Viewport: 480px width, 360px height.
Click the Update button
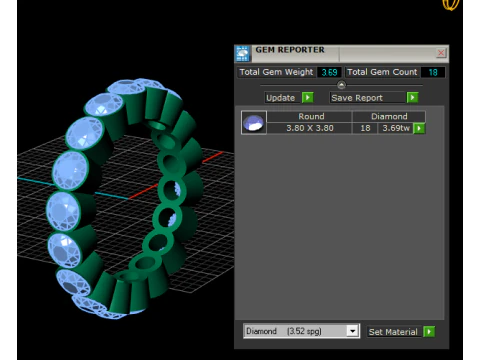[x=281, y=98]
